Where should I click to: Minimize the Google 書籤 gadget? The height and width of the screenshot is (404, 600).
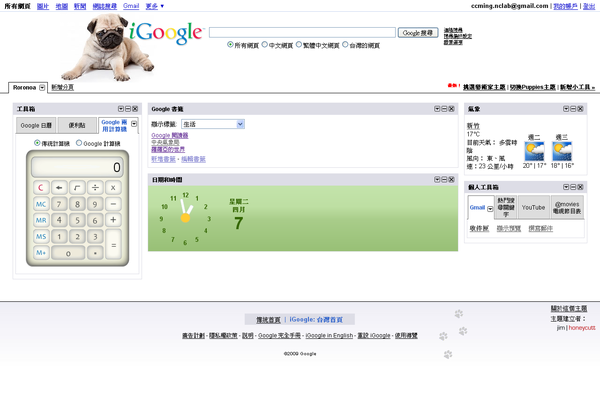coord(444,109)
